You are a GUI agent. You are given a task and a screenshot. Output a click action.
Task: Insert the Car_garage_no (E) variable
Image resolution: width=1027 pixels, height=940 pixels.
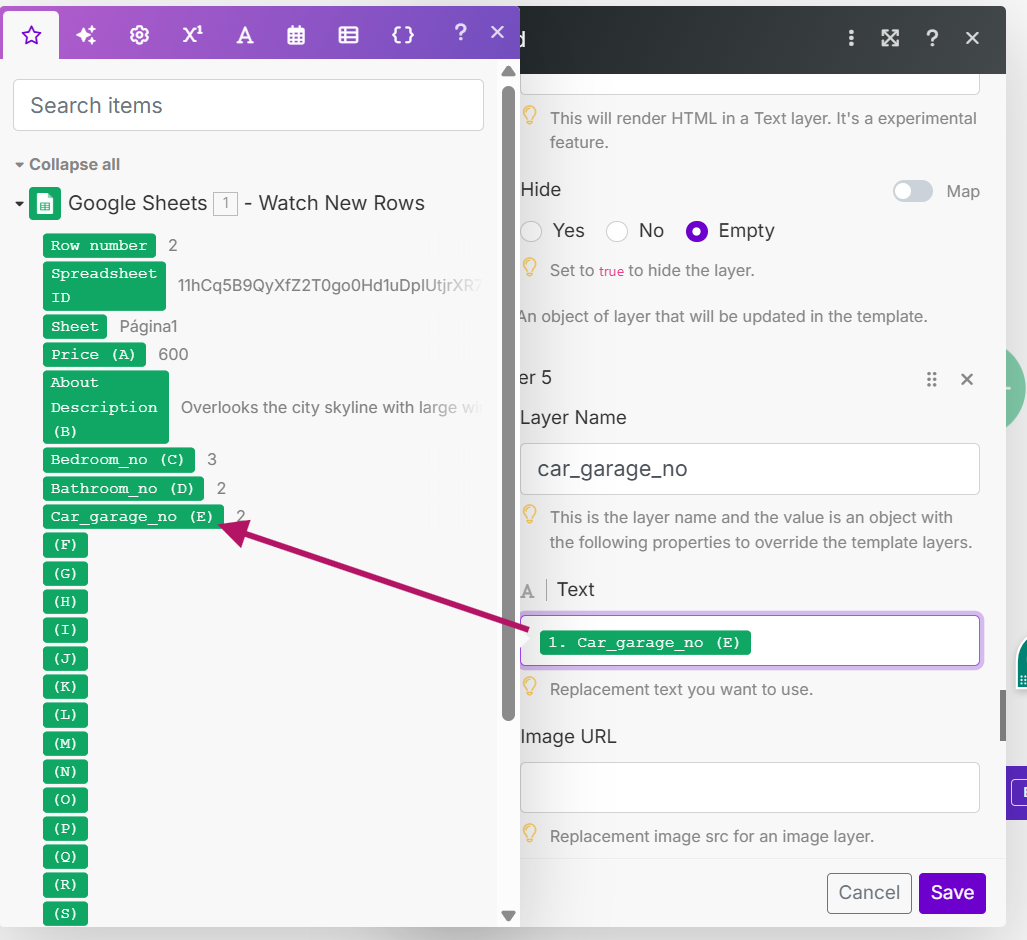133,517
